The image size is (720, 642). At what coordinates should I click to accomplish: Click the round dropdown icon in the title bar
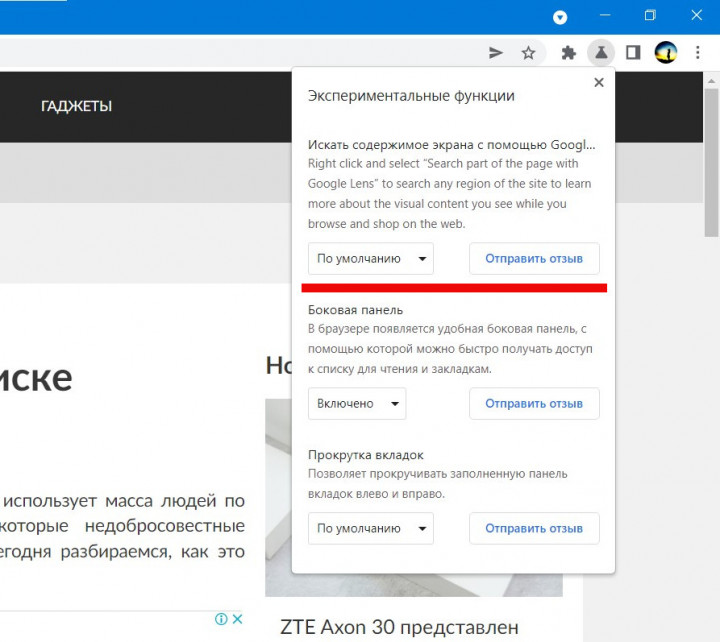click(x=560, y=17)
